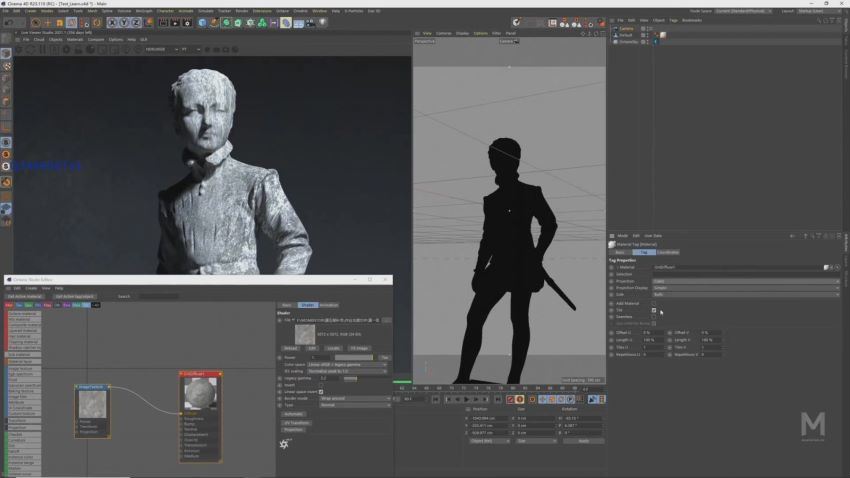
Task: Select the Move tool plus-arrows icon
Action: [48, 23]
